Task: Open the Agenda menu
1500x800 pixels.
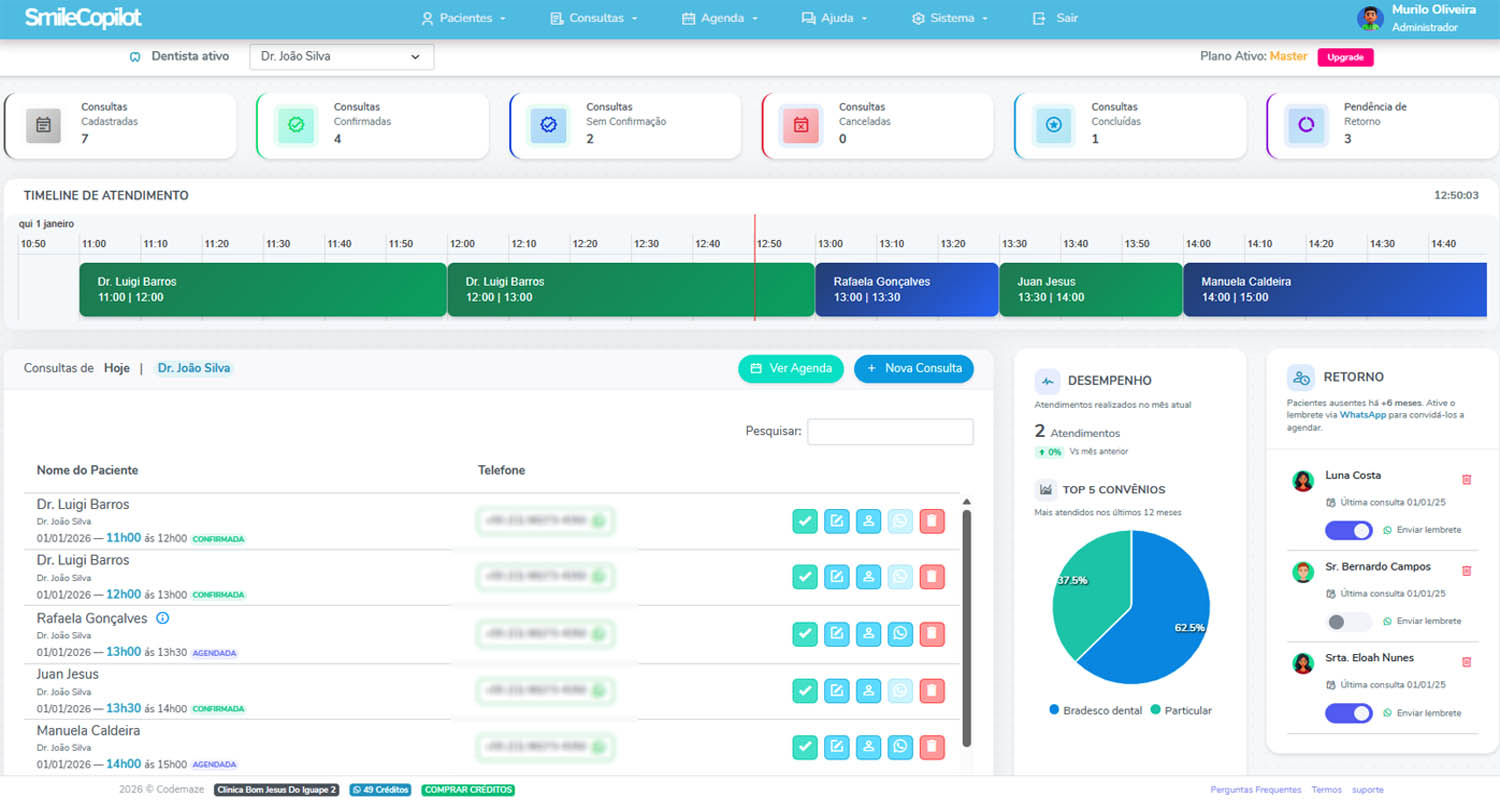Action: pos(720,18)
